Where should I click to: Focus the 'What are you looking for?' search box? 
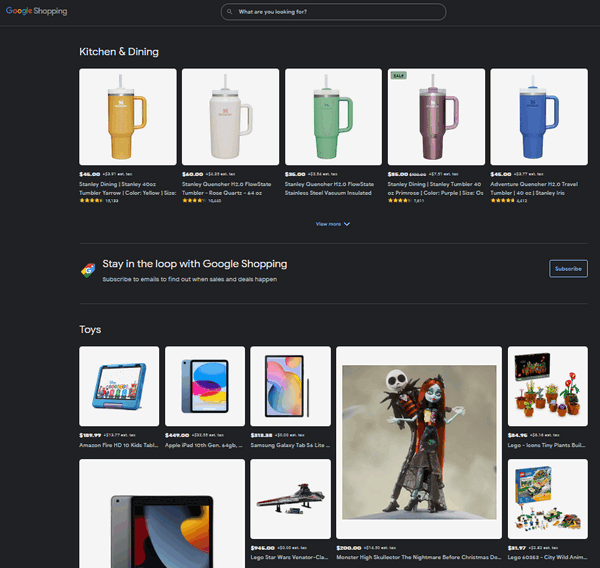tap(333, 12)
